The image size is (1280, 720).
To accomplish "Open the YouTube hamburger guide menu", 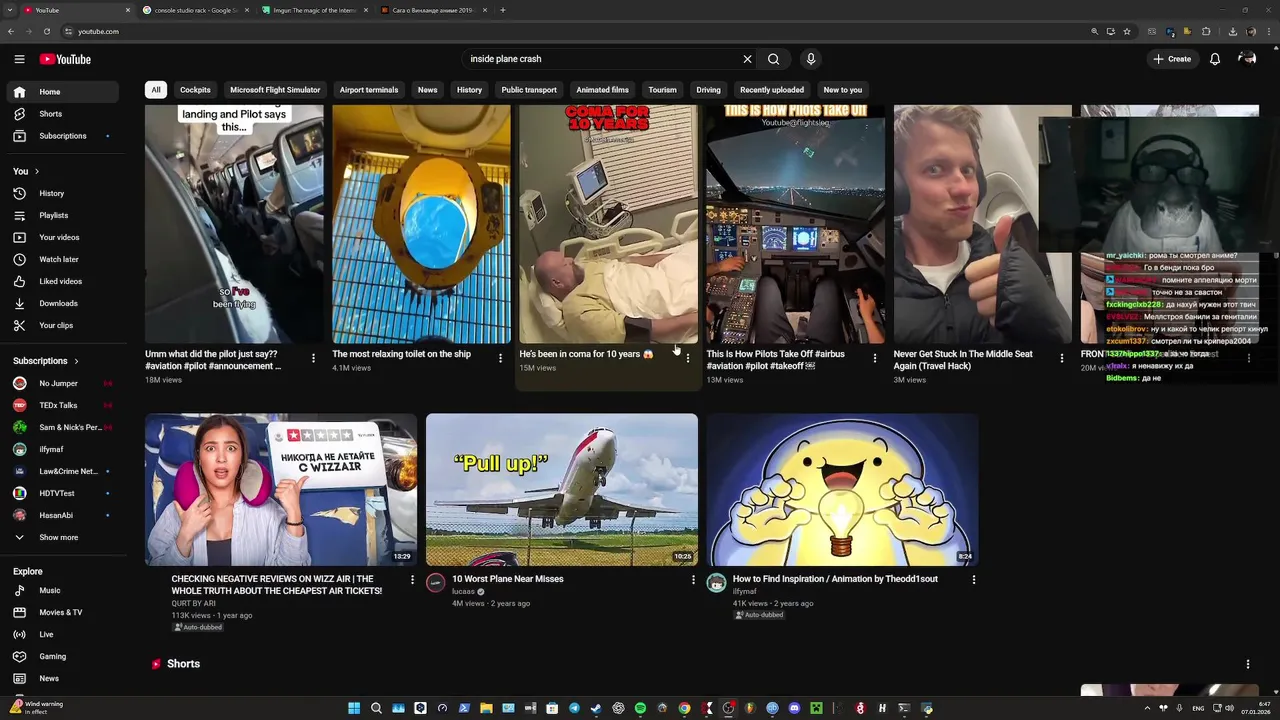I will pyautogui.click(x=19, y=59).
